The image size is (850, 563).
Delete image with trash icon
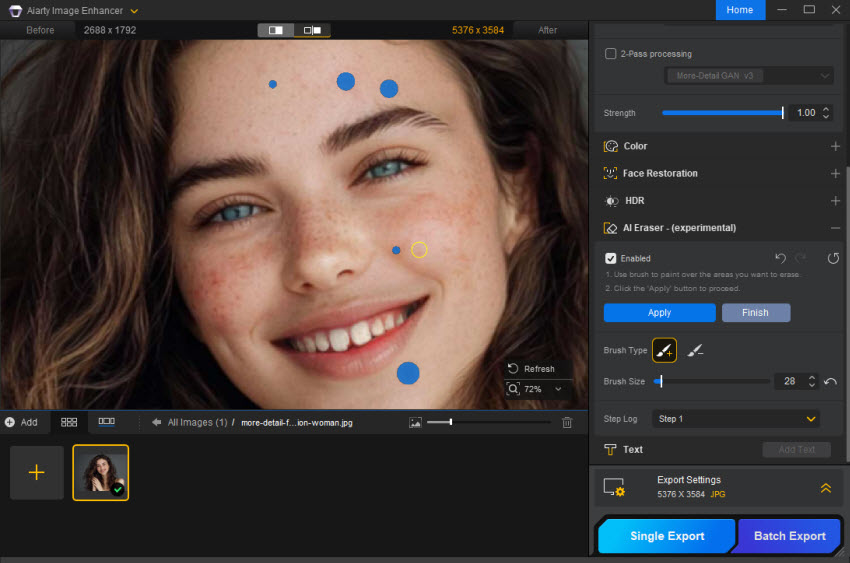pos(567,423)
